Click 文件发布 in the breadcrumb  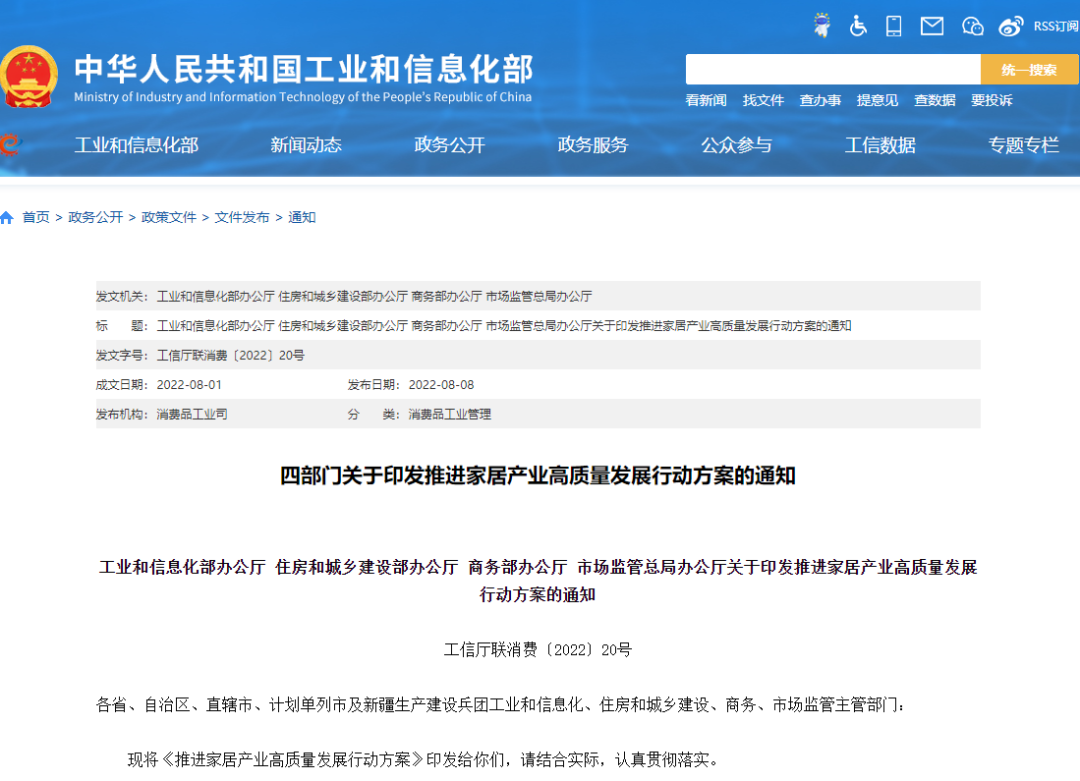tap(242, 217)
